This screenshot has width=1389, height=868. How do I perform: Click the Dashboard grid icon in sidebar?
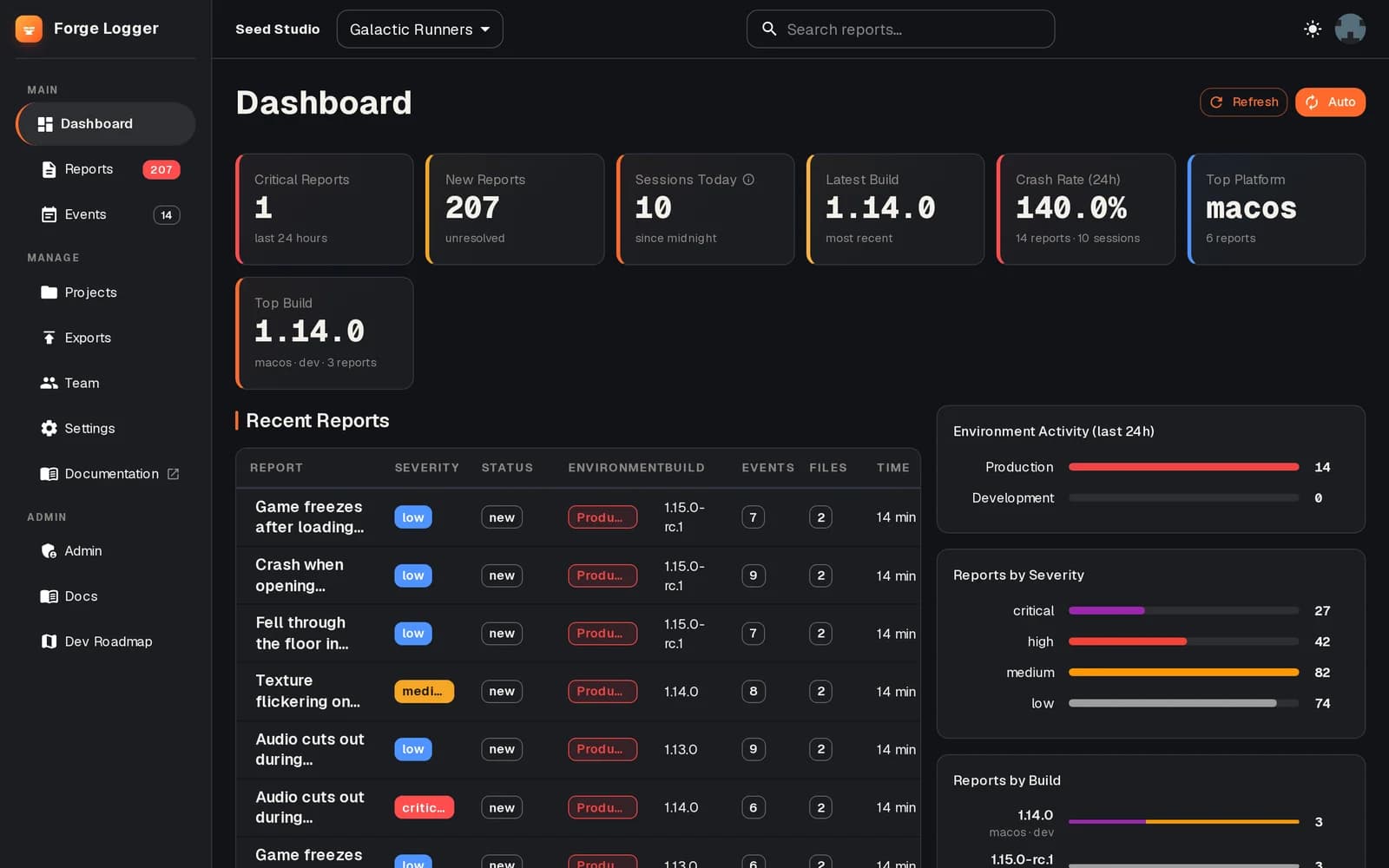45,124
